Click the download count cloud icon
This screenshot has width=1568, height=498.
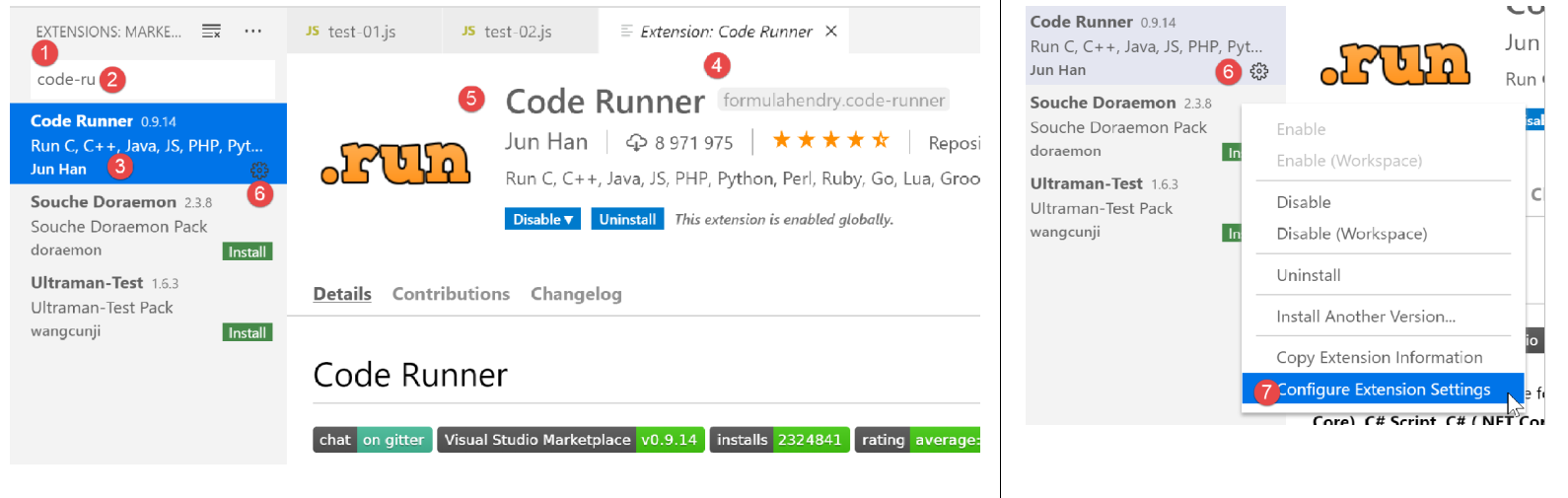click(x=637, y=143)
